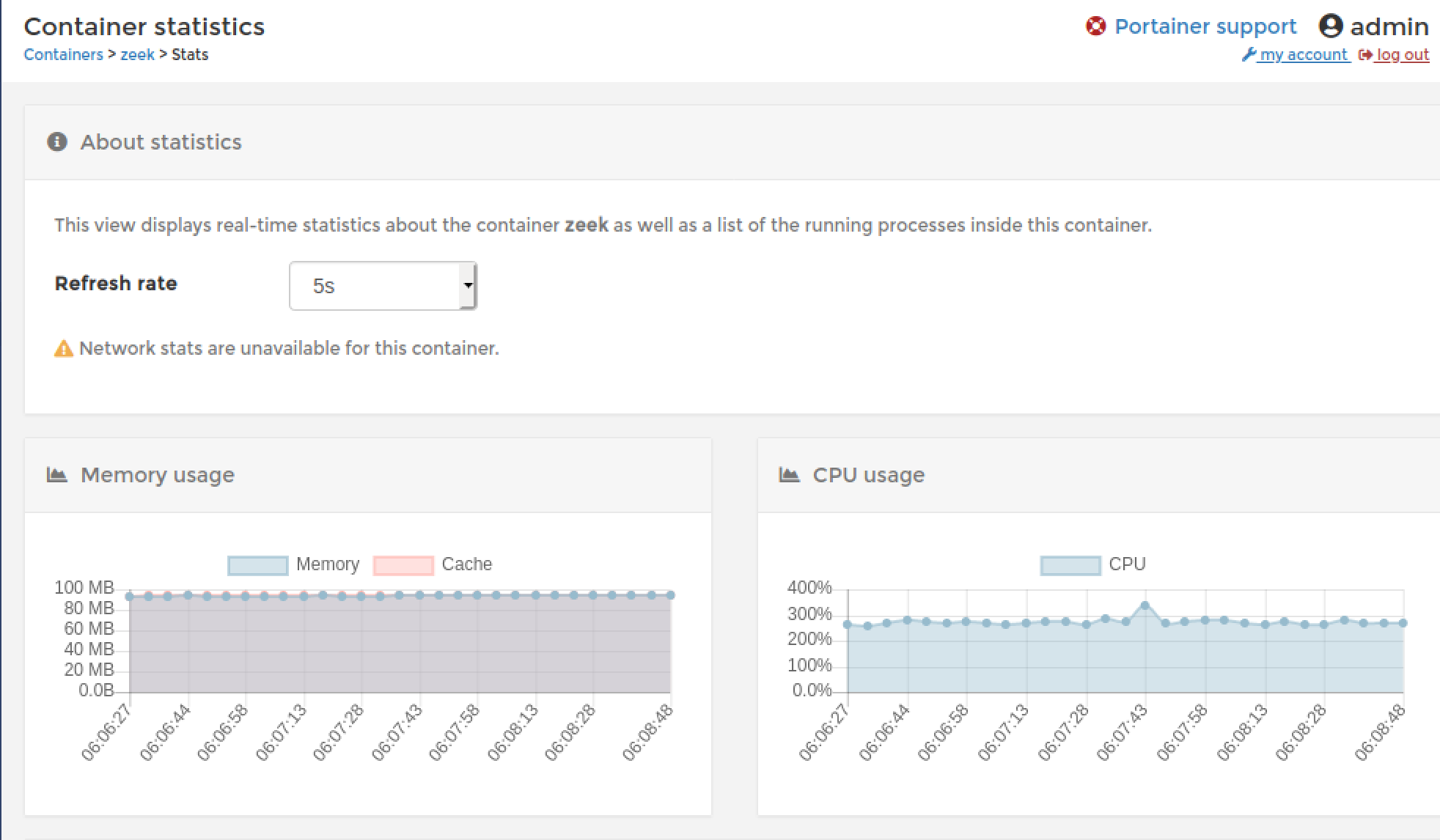Toggle the Memory series in the legend
The height and width of the screenshot is (840, 1440).
(327, 564)
